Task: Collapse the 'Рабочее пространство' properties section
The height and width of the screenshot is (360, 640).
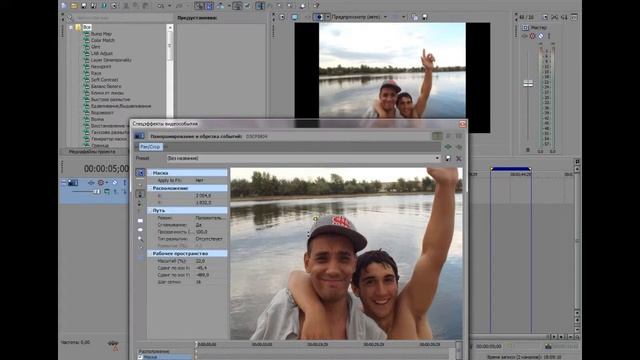Action: (150, 253)
